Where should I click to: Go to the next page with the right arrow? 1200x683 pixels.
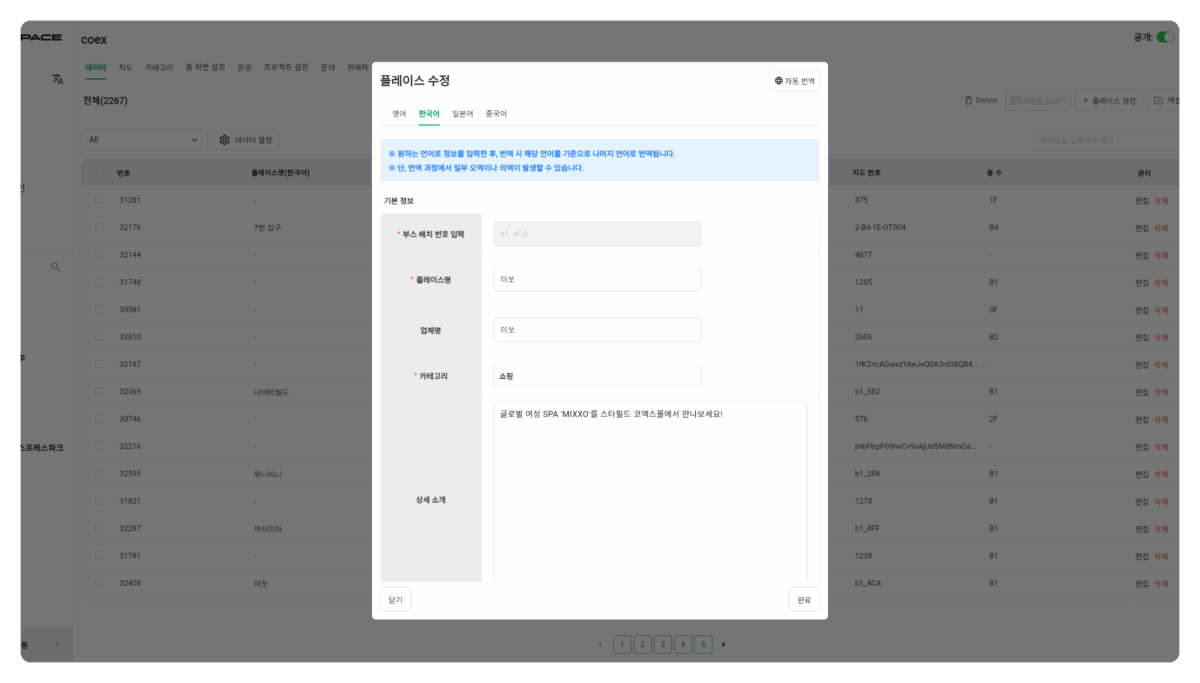tap(723, 644)
